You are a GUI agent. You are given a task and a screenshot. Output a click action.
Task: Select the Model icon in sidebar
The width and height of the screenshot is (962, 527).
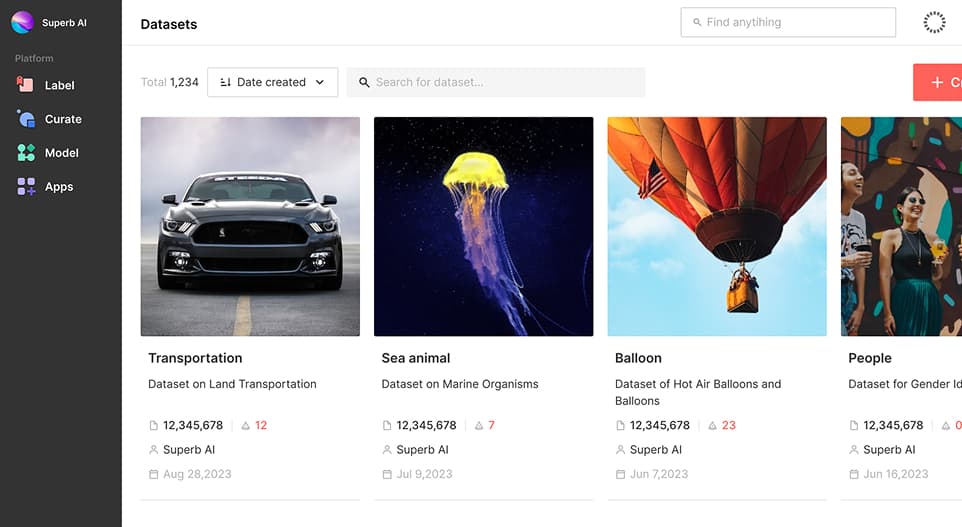click(x=26, y=153)
